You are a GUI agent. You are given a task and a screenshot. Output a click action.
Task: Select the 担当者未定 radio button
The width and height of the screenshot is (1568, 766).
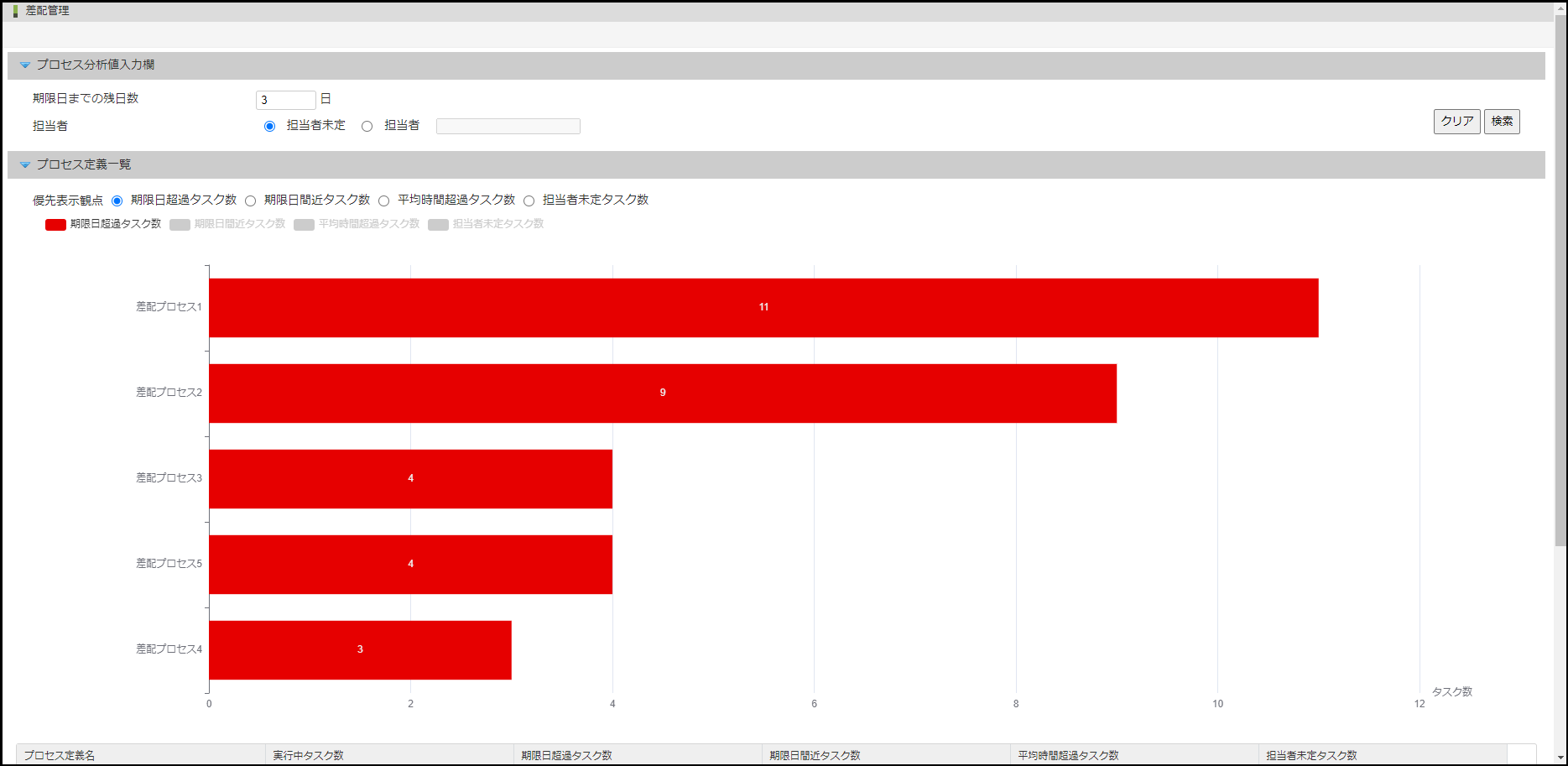coord(269,126)
